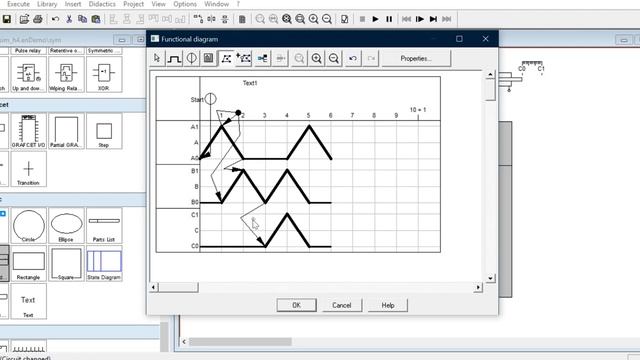Click the open file toolbar icon
The width and height of the screenshot is (640, 360).
[24, 19]
